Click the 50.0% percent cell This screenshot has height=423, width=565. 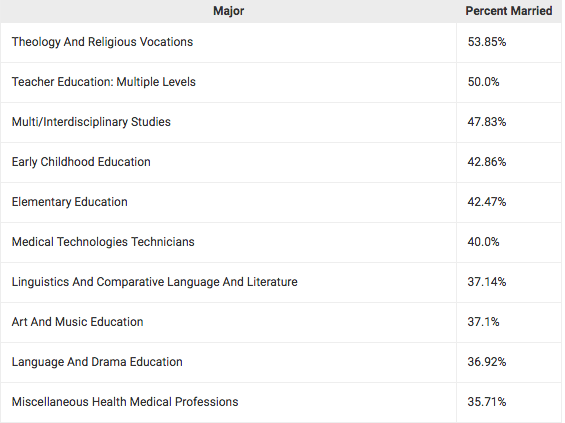(x=509, y=82)
